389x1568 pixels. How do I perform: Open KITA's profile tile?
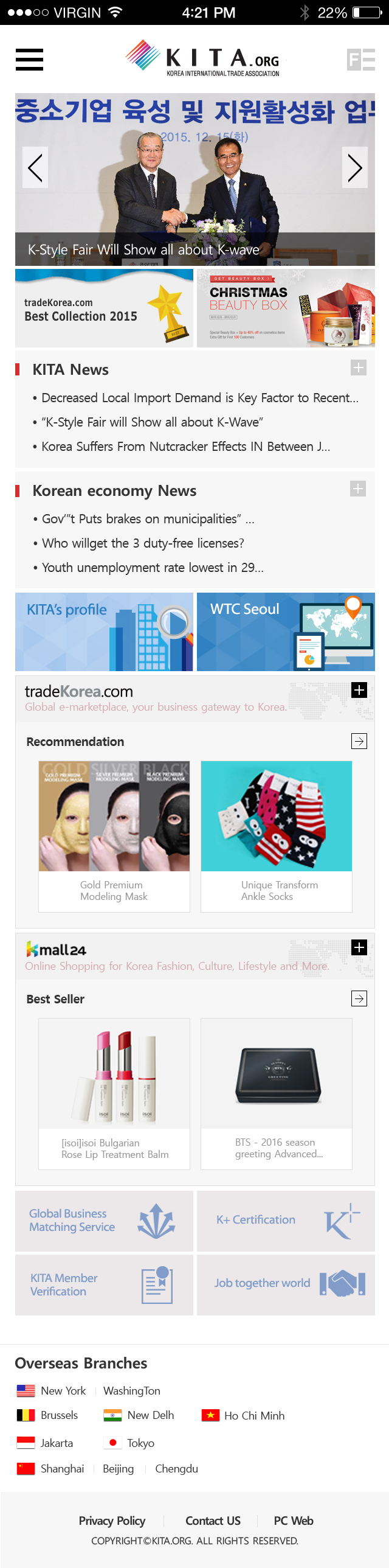pos(104,632)
